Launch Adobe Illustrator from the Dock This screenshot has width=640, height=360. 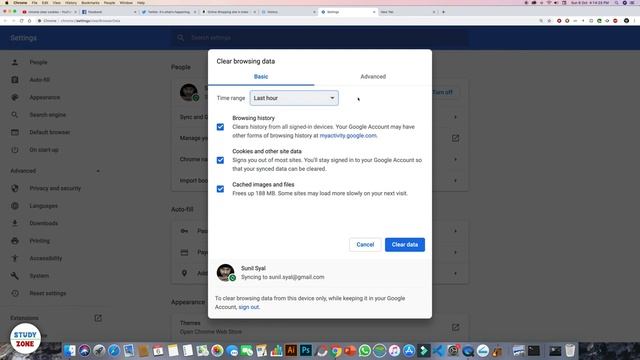pos(291,351)
